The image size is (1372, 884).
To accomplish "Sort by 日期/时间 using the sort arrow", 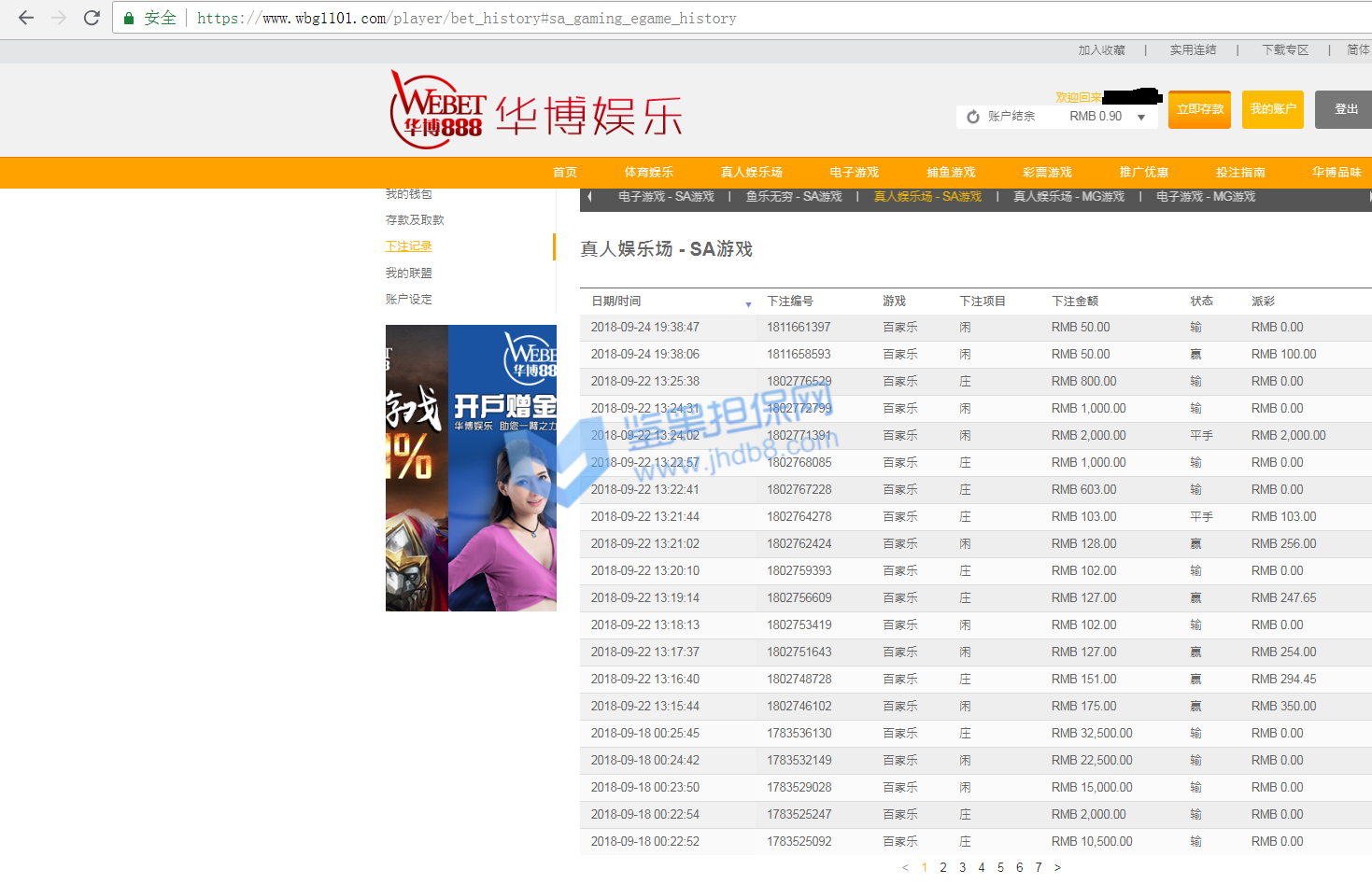I will click(x=748, y=304).
